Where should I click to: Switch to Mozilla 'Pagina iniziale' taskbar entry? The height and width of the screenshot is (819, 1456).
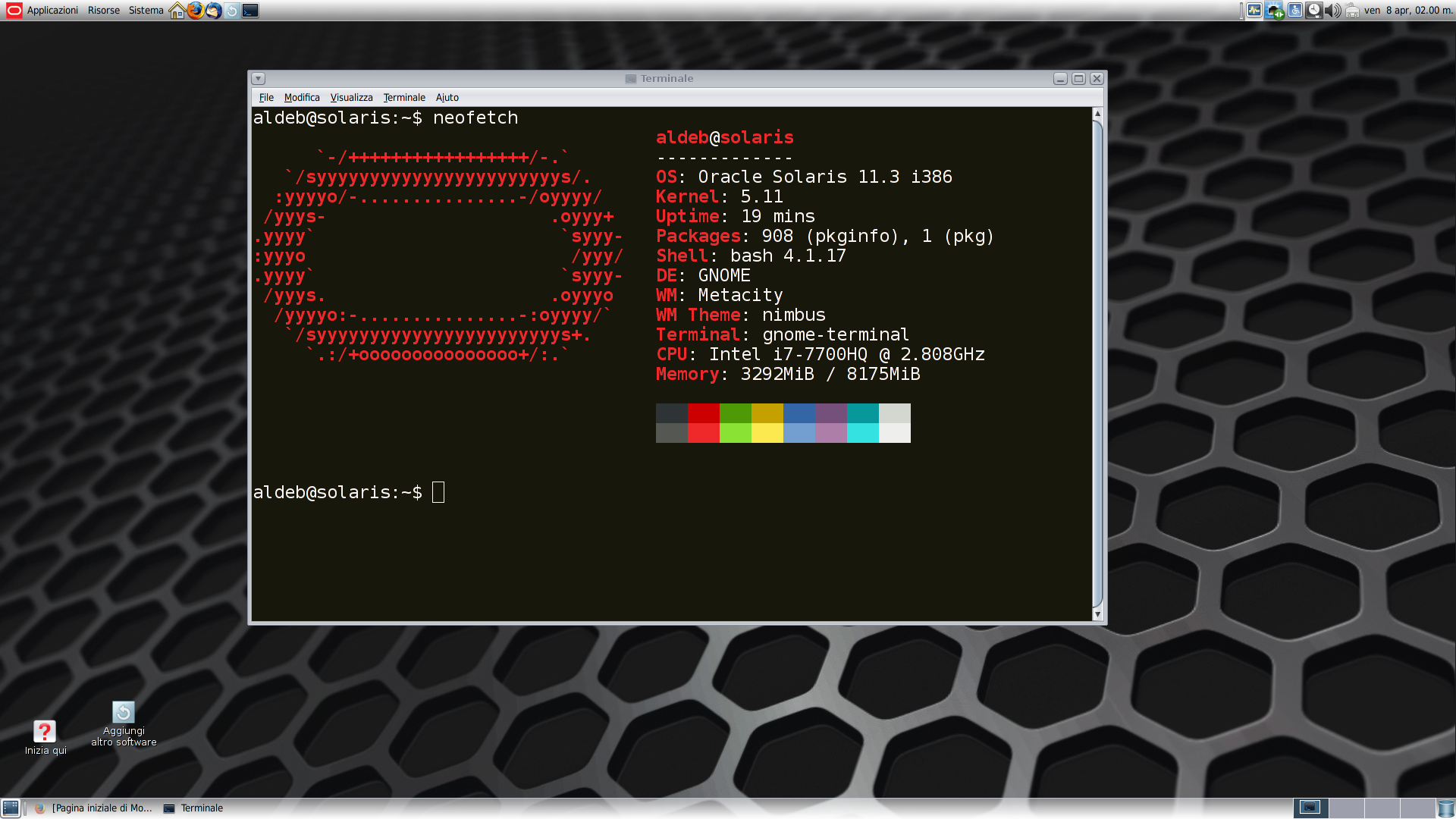(94, 808)
